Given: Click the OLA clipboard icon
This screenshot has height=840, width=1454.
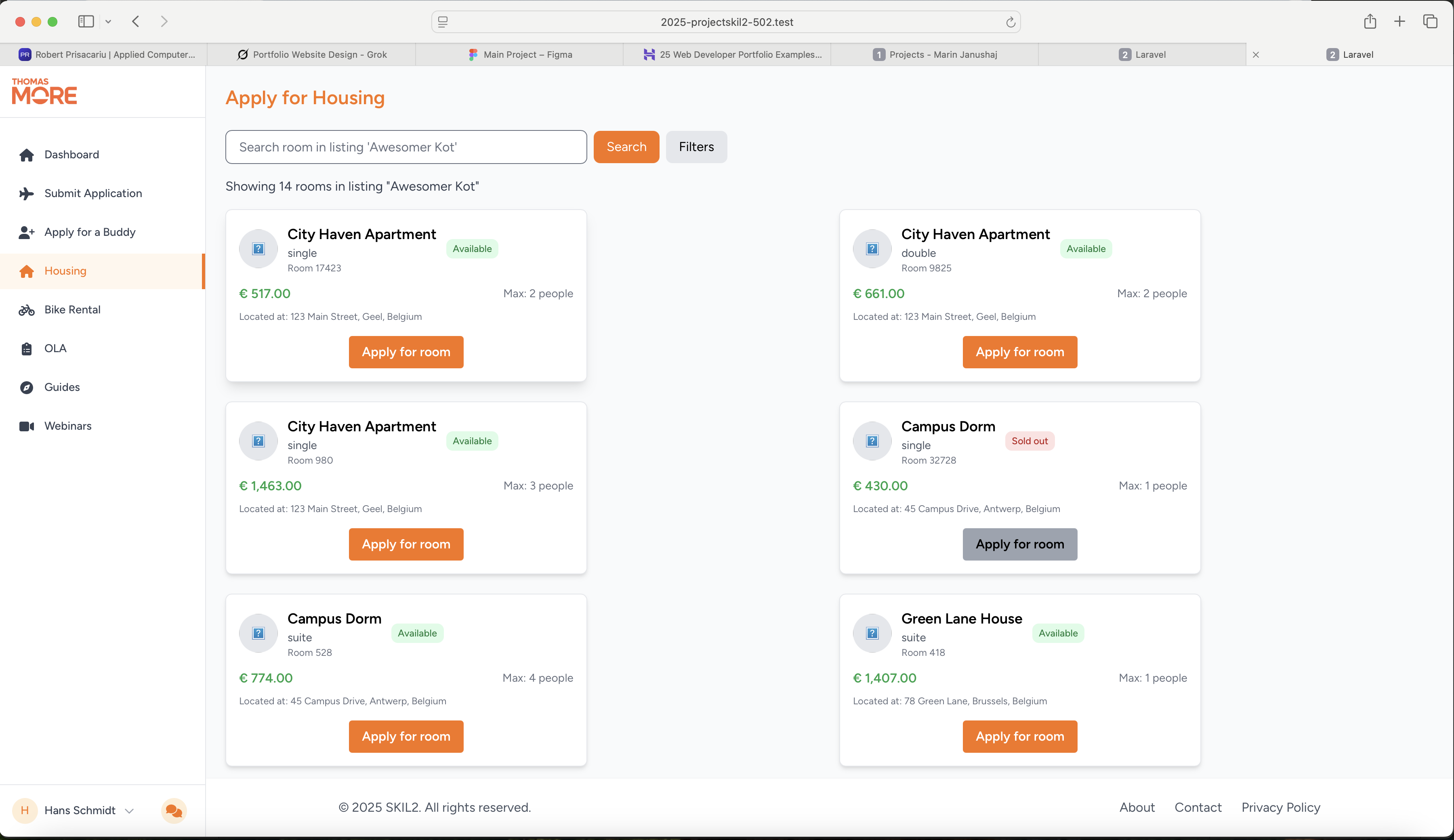Looking at the screenshot, I should (27, 349).
